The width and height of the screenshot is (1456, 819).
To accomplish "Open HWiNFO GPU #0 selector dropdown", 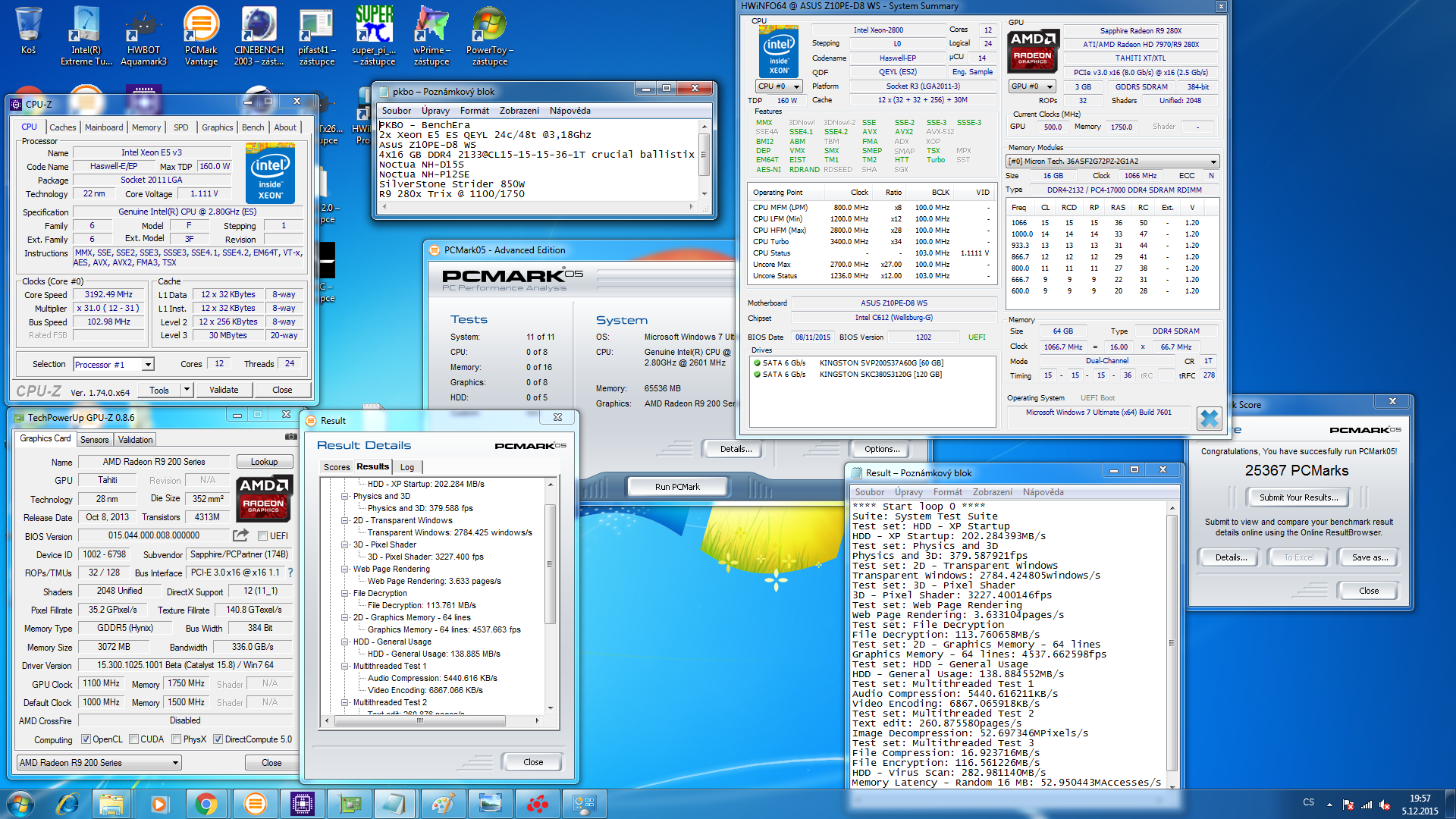I will coord(1032,86).
